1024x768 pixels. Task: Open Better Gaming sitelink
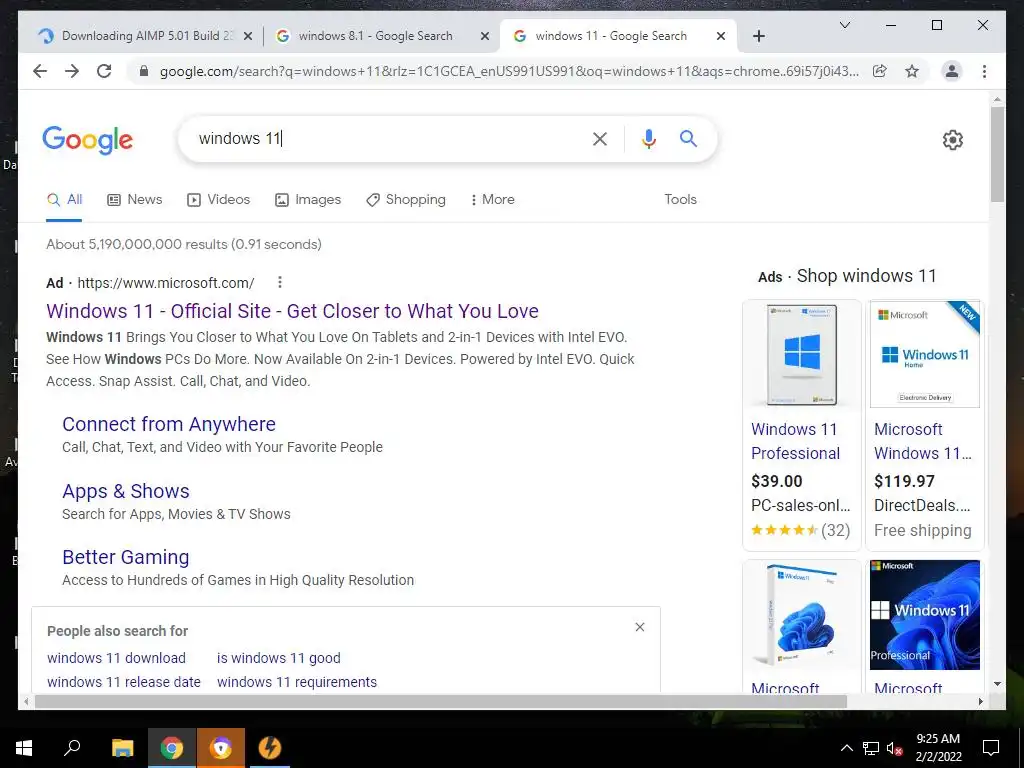point(126,557)
